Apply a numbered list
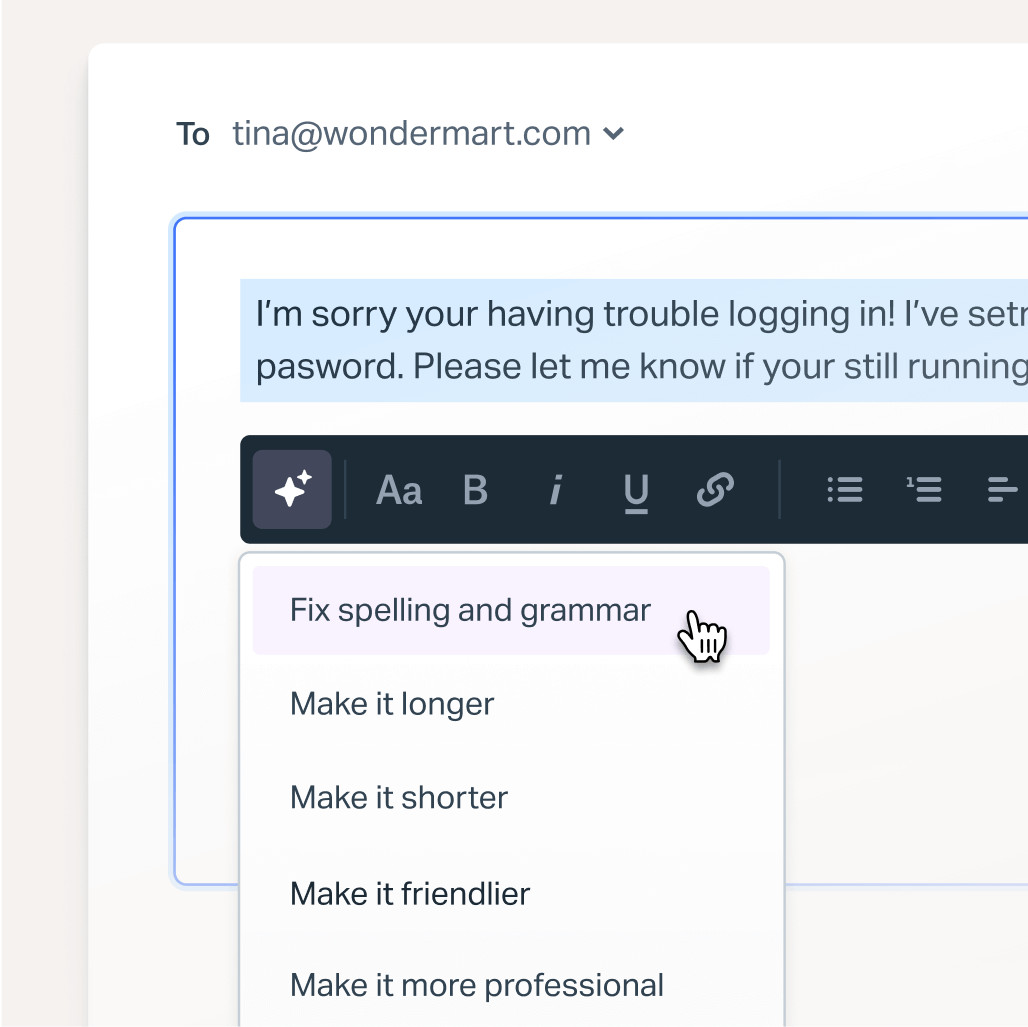Screen dimensions: 1028x1027 924,490
